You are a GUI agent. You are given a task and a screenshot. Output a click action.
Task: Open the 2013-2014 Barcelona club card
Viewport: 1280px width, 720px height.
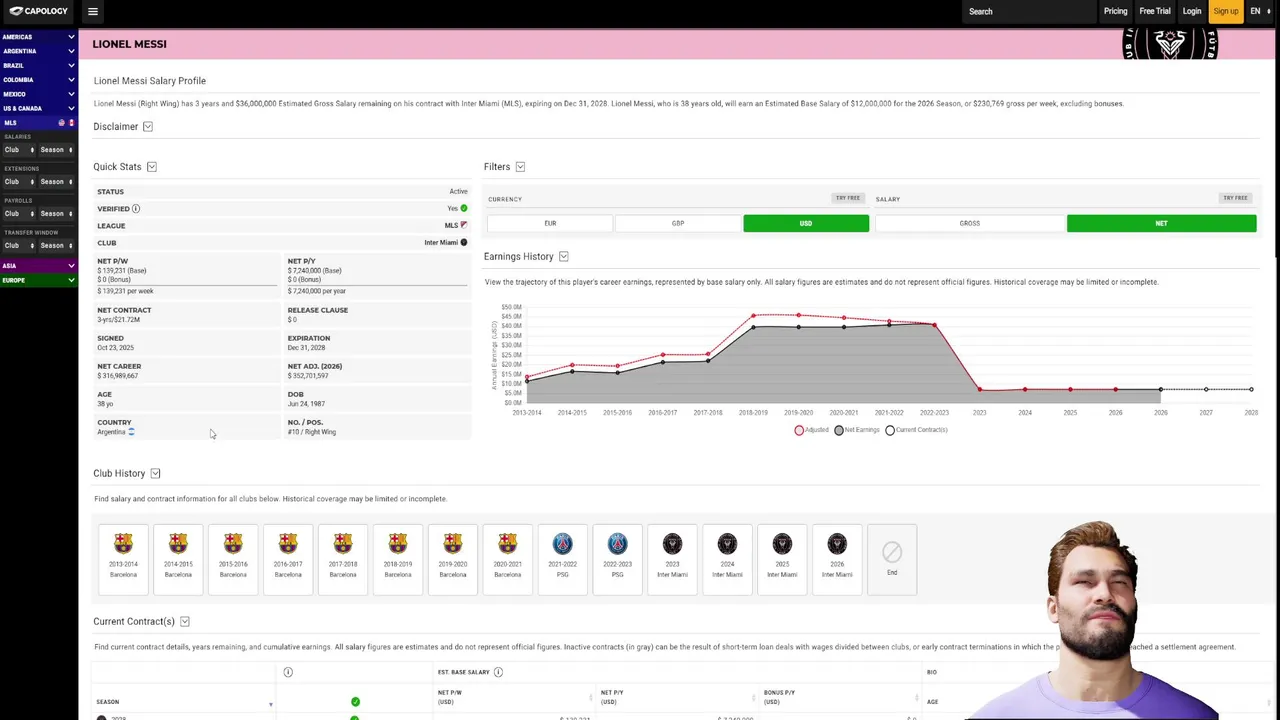(123, 559)
